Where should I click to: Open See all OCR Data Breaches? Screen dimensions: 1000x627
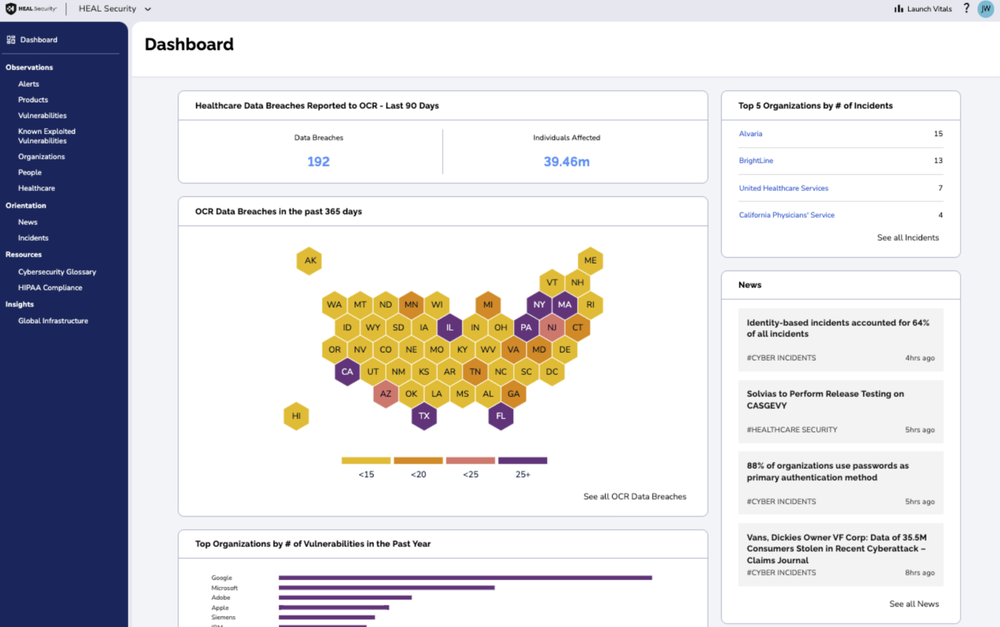pos(634,496)
